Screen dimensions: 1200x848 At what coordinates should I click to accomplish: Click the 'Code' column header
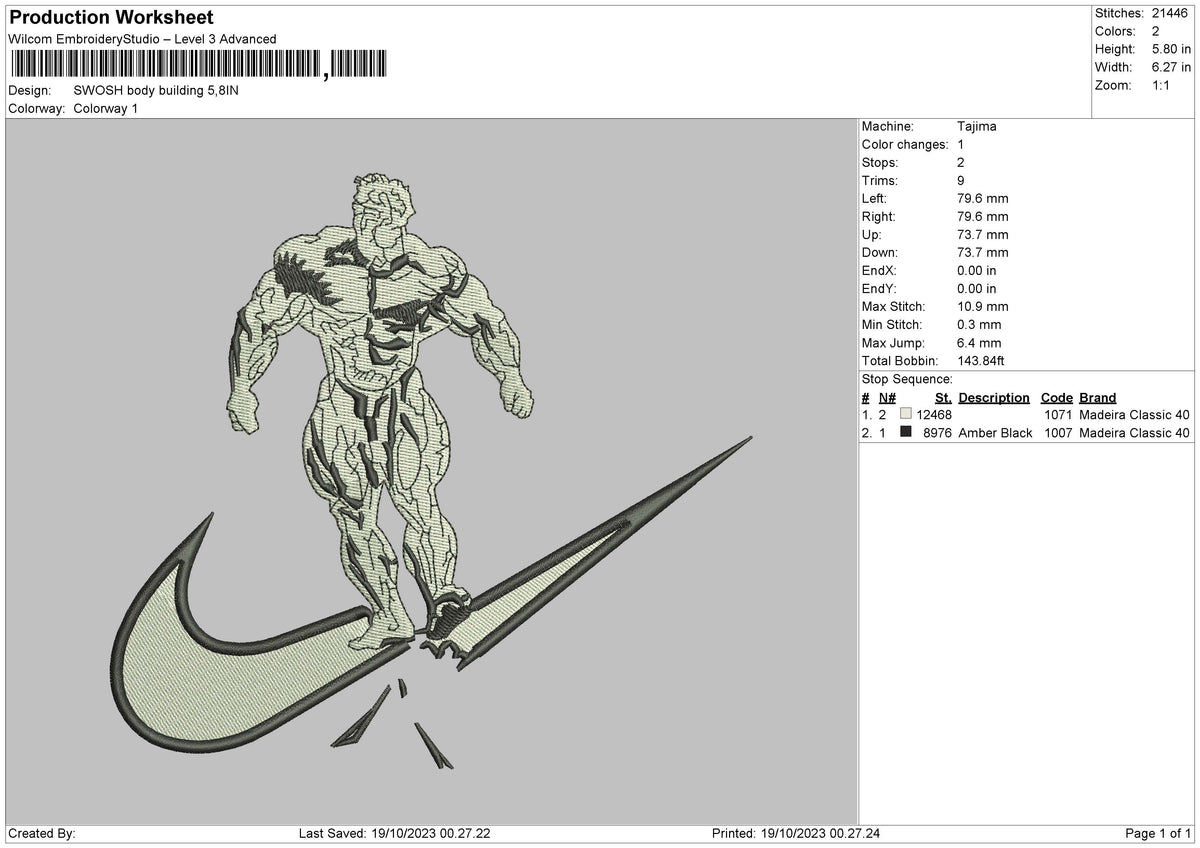[1056, 398]
